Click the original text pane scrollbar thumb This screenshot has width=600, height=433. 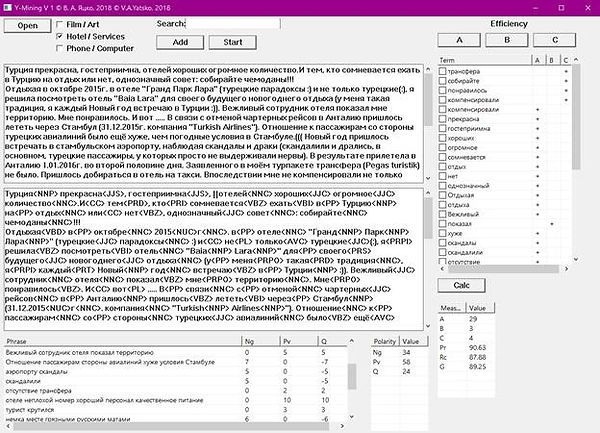tap(428, 99)
